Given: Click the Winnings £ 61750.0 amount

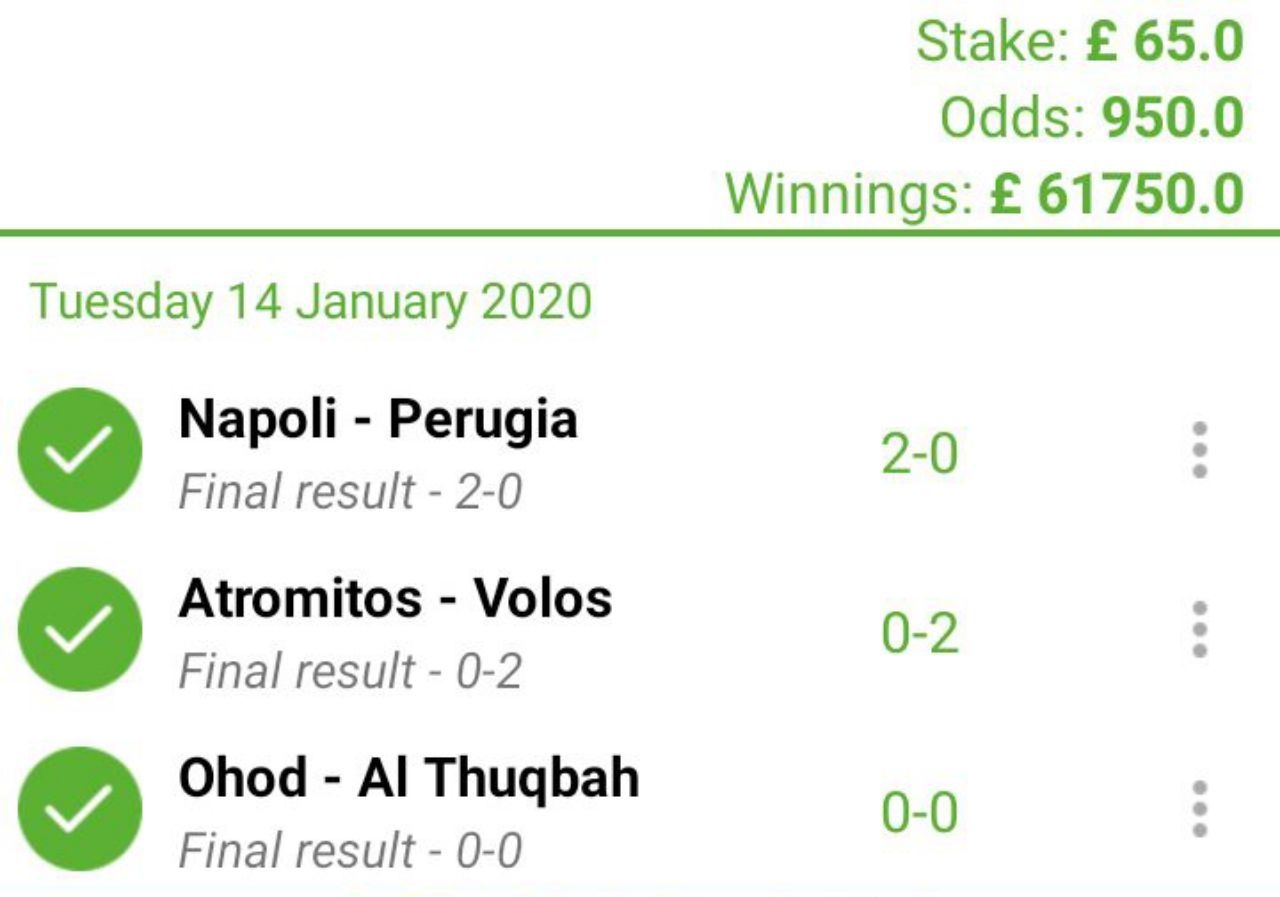Looking at the screenshot, I should 1117,194.
